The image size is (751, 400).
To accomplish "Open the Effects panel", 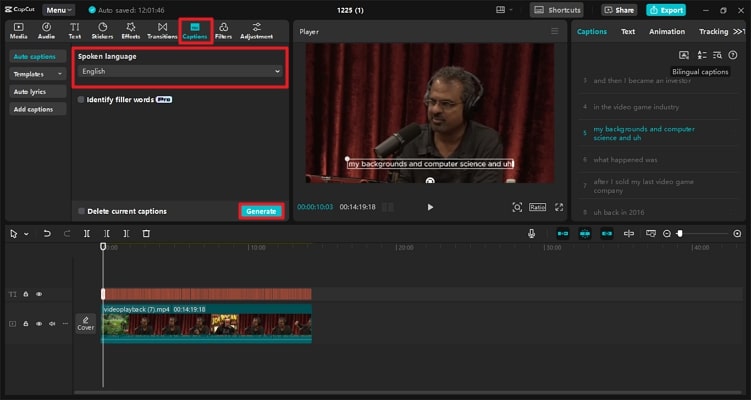I will click(x=130, y=31).
